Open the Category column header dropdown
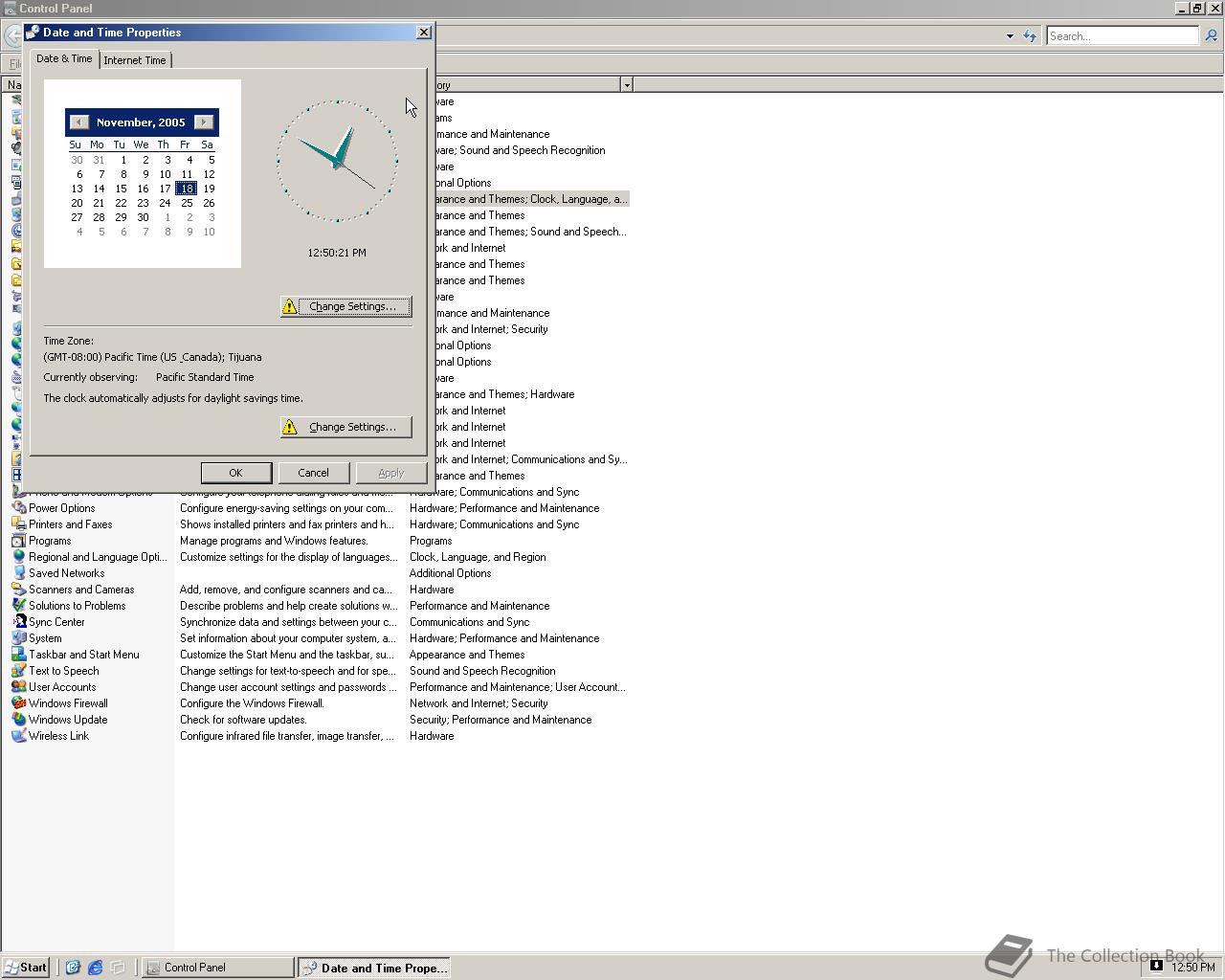 tap(627, 85)
